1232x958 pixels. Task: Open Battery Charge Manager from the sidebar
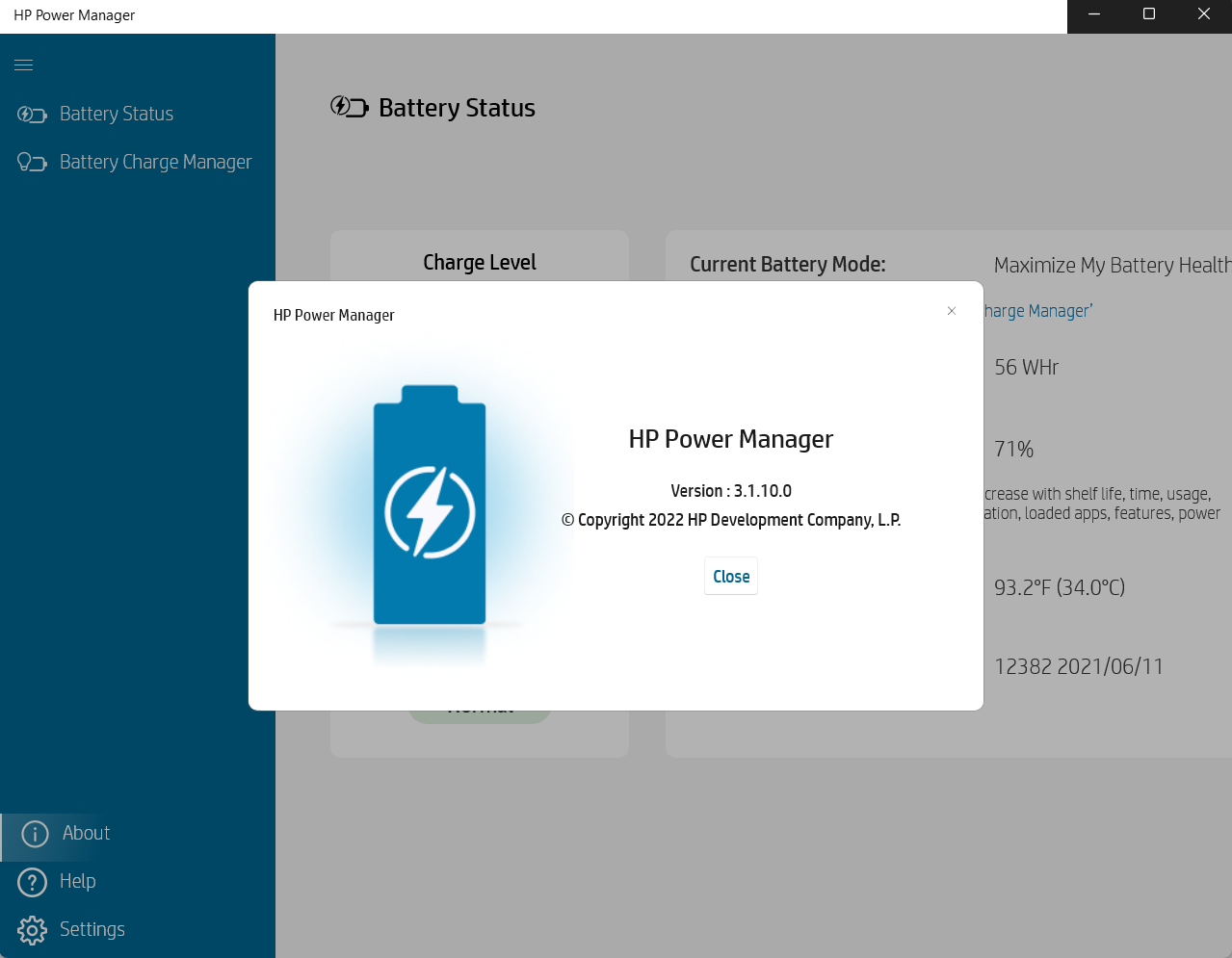pyautogui.click(x=155, y=162)
